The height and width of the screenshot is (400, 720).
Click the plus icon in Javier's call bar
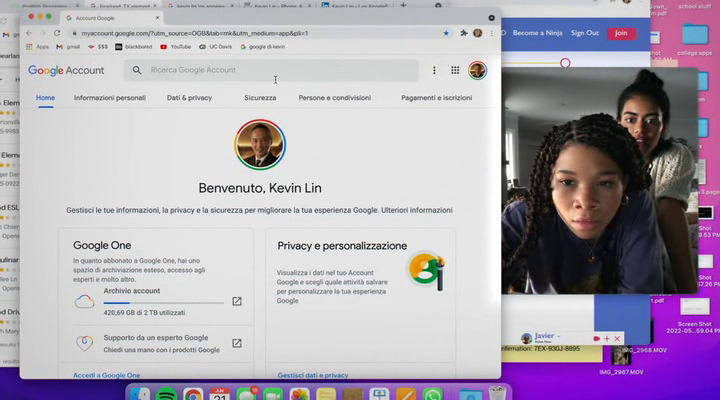click(607, 338)
